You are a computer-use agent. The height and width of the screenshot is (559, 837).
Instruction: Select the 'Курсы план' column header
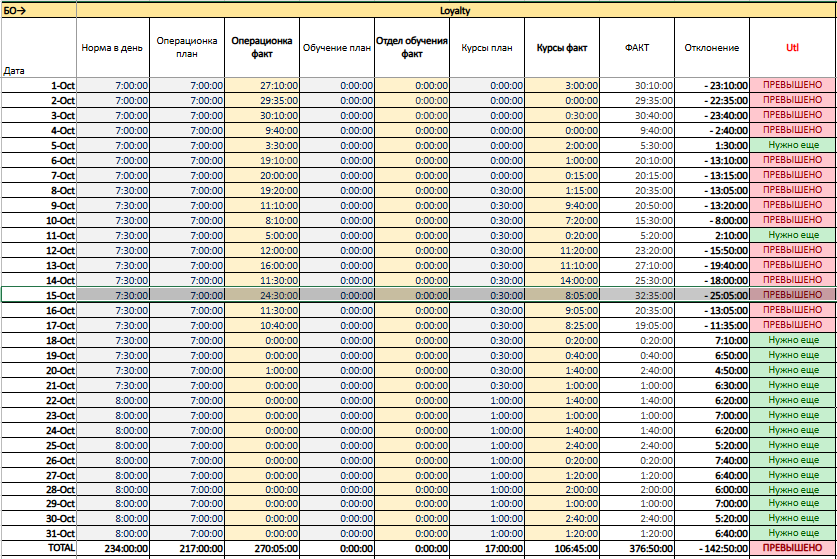pyautogui.click(x=487, y=48)
